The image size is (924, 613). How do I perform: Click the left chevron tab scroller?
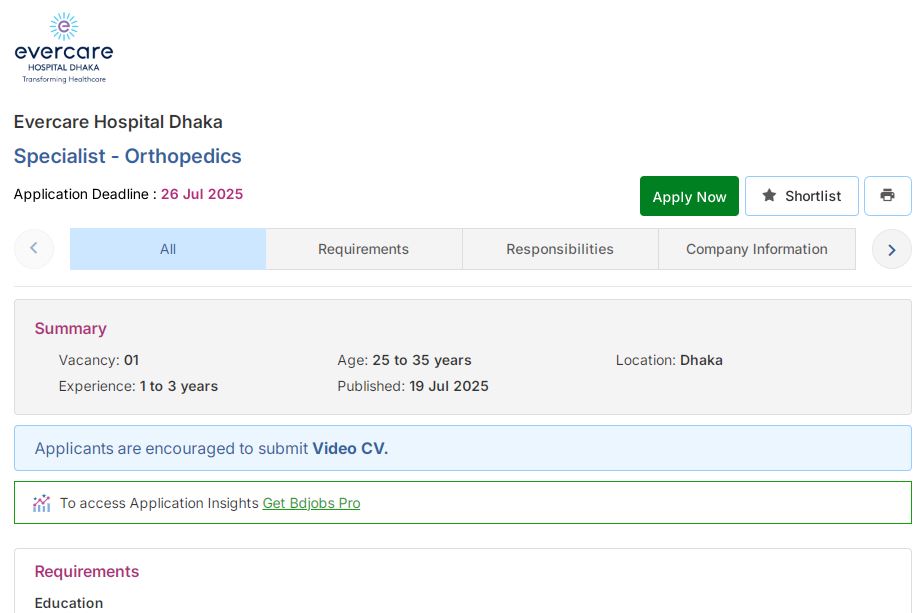[x=34, y=249]
